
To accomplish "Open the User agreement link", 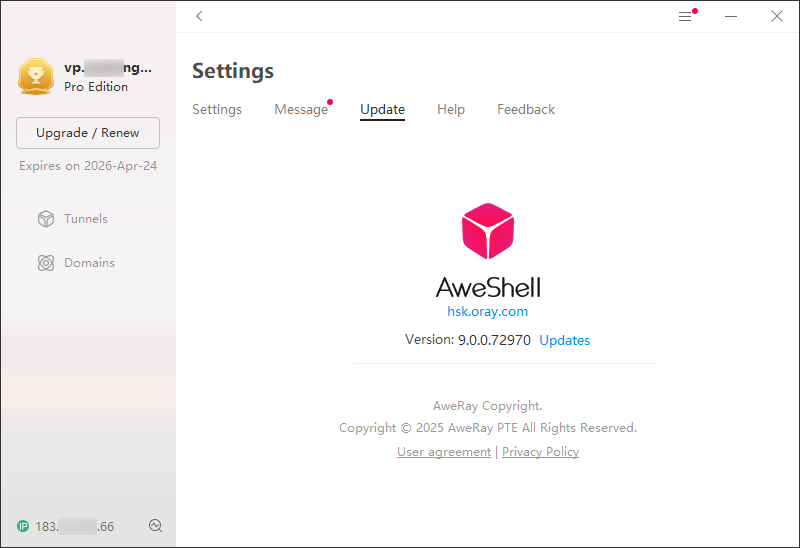I will pyautogui.click(x=444, y=452).
